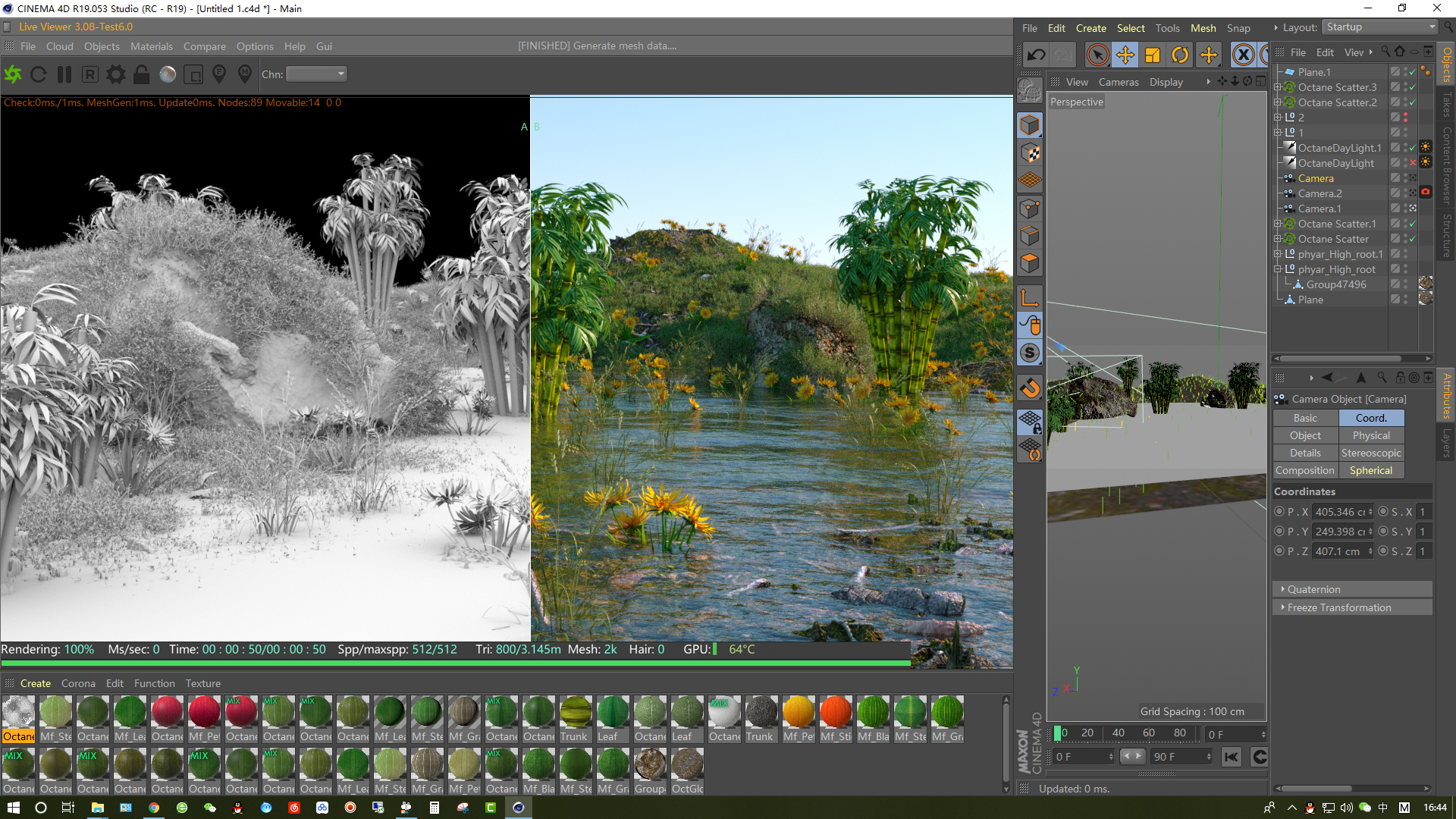
Task: Select the Trunk material thumbnail
Action: (x=576, y=713)
